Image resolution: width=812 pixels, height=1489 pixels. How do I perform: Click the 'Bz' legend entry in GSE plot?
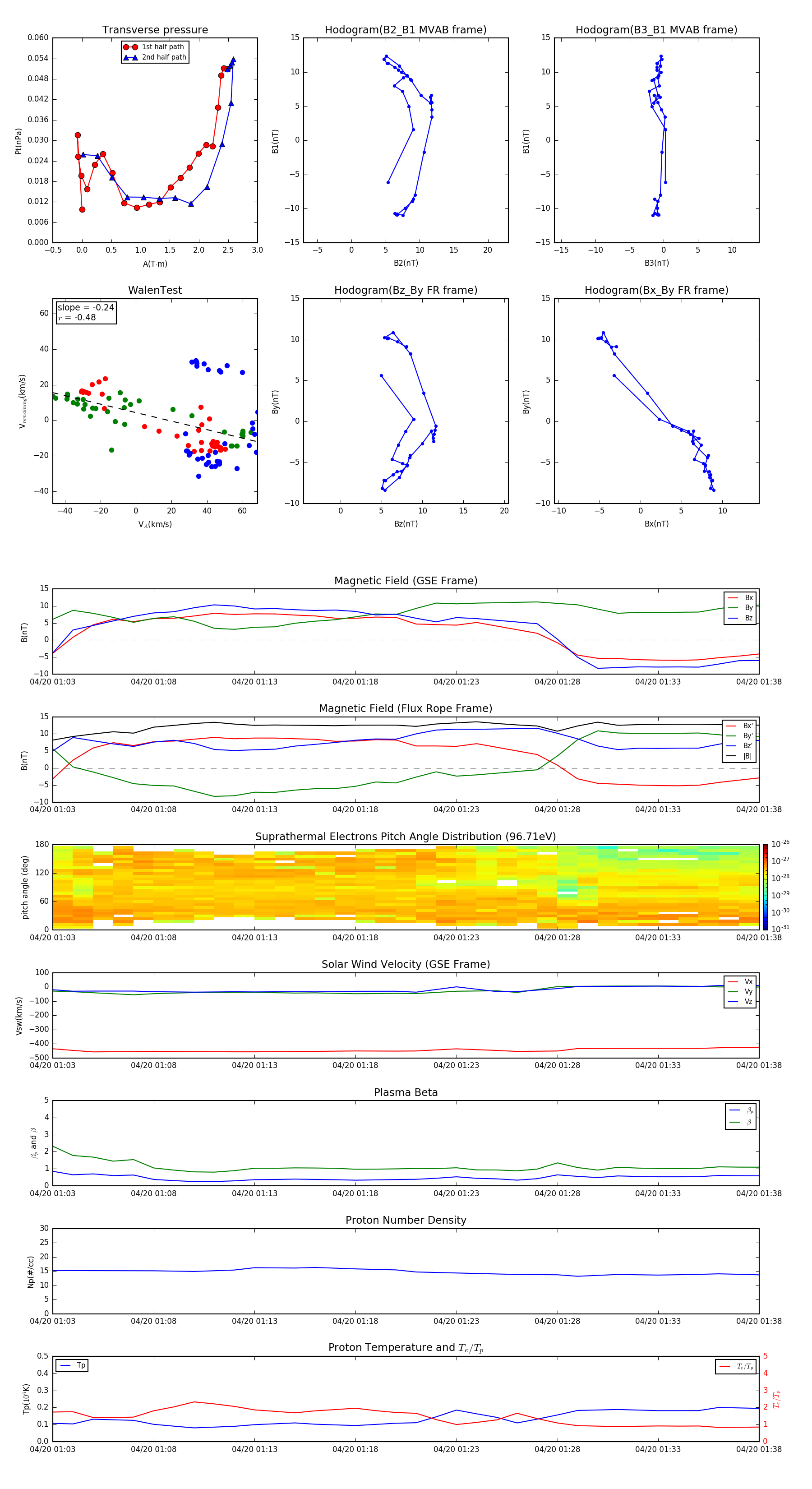(740, 618)
